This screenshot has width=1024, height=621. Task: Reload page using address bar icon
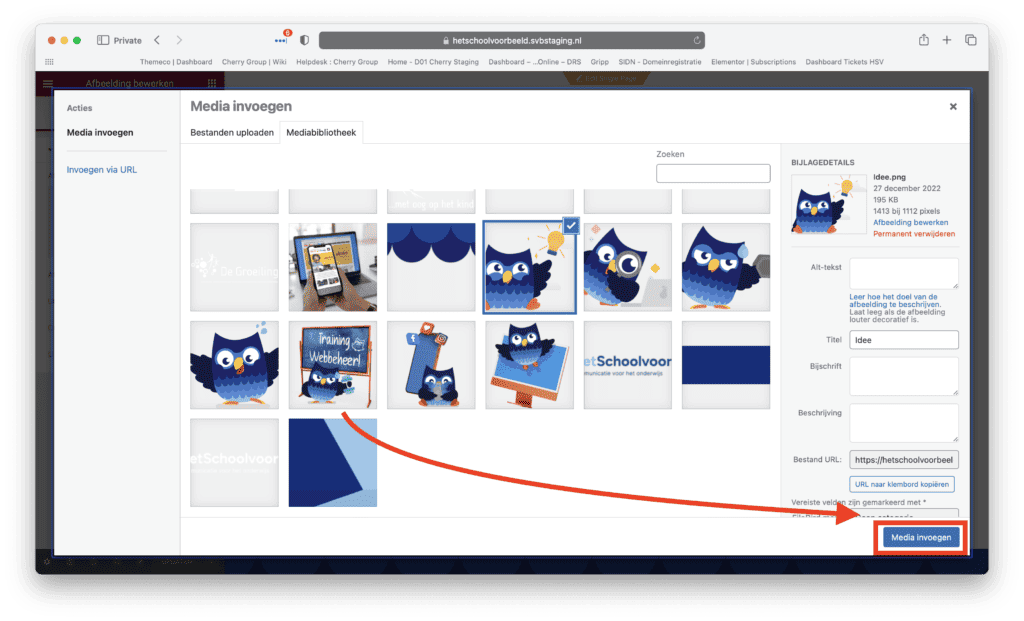(696, 41)
